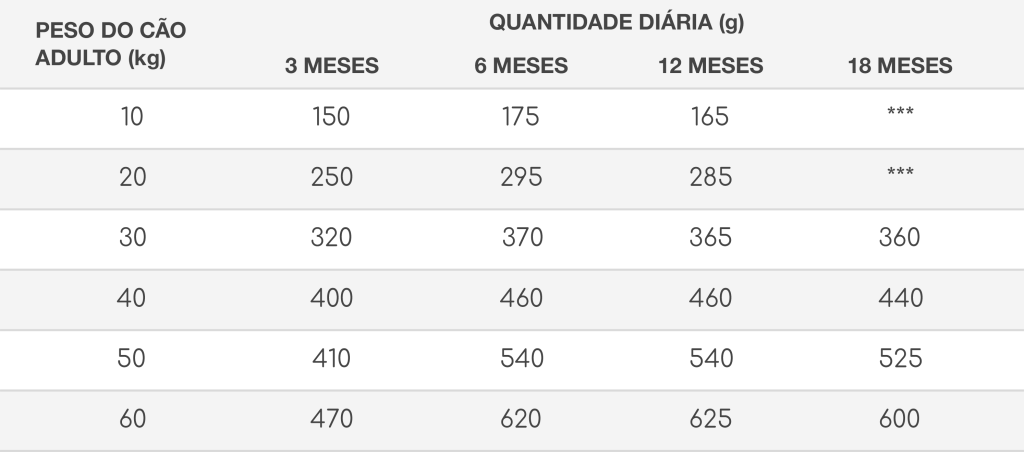
Task: Select the 175 value at 6 months
Action: (520, 117)
